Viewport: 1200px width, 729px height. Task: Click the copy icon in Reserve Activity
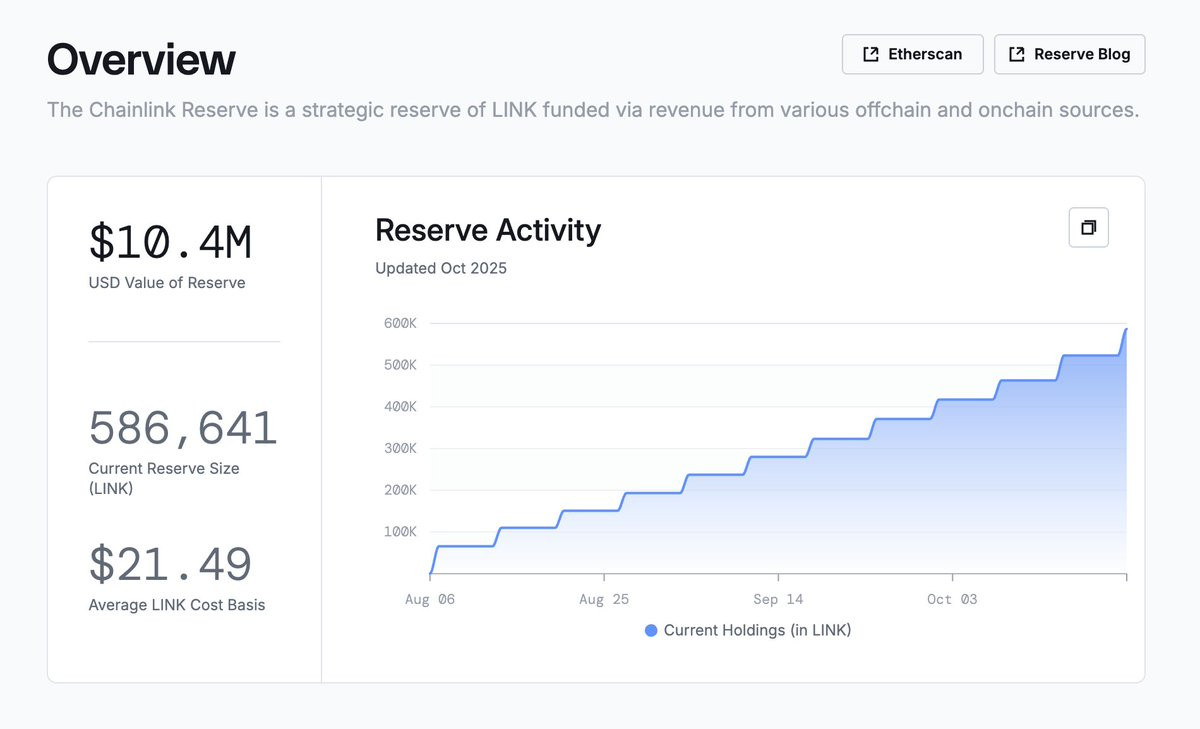click(1088, 227)
